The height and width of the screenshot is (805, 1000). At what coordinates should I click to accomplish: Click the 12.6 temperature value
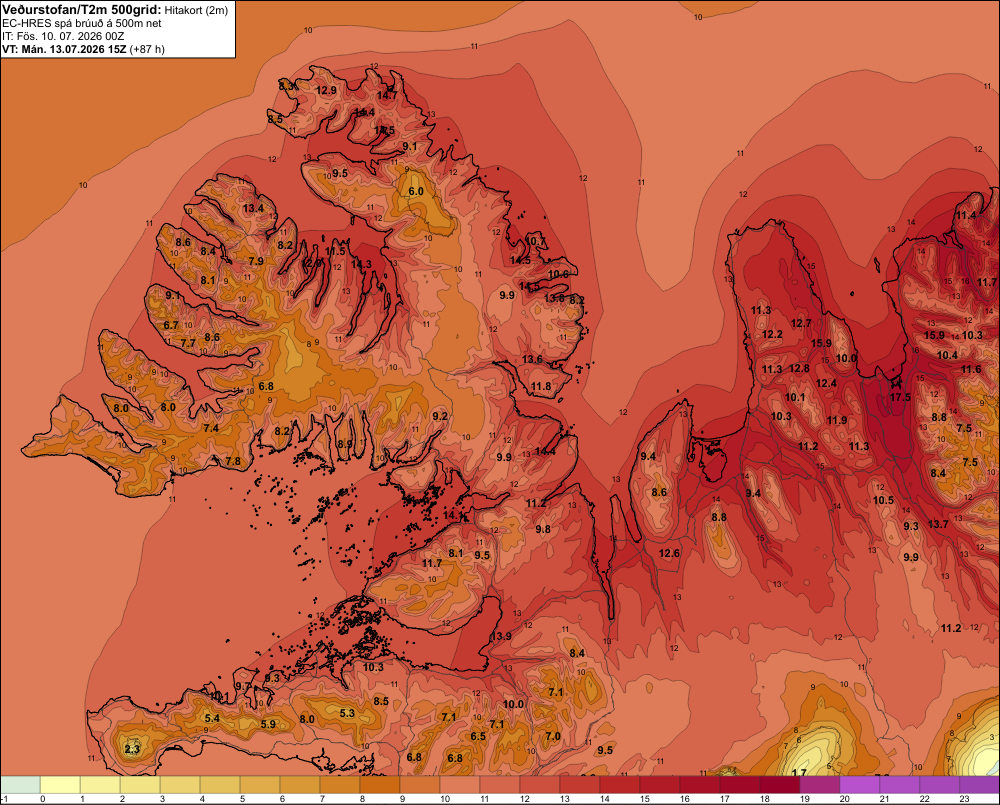click(669, 552)
